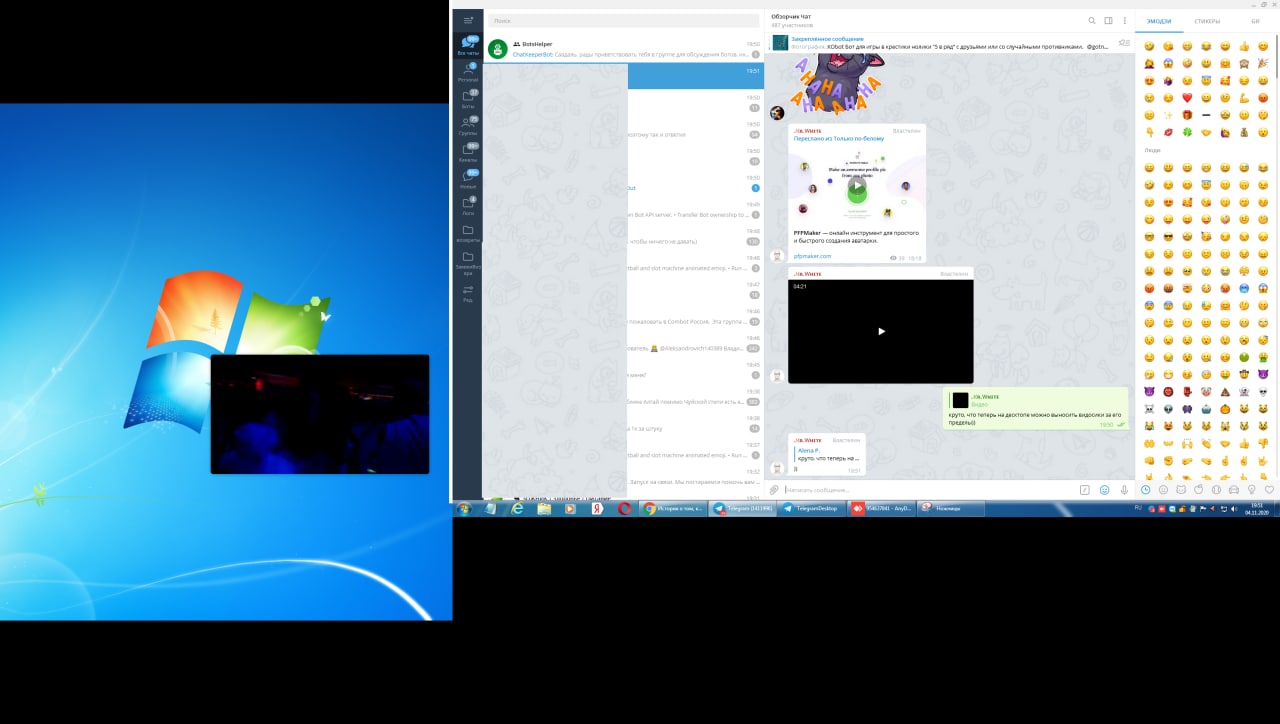Switch to the AnyDesk taskbar window
The width and height of the screenshot is (1280, 724).
pos(881,508)
